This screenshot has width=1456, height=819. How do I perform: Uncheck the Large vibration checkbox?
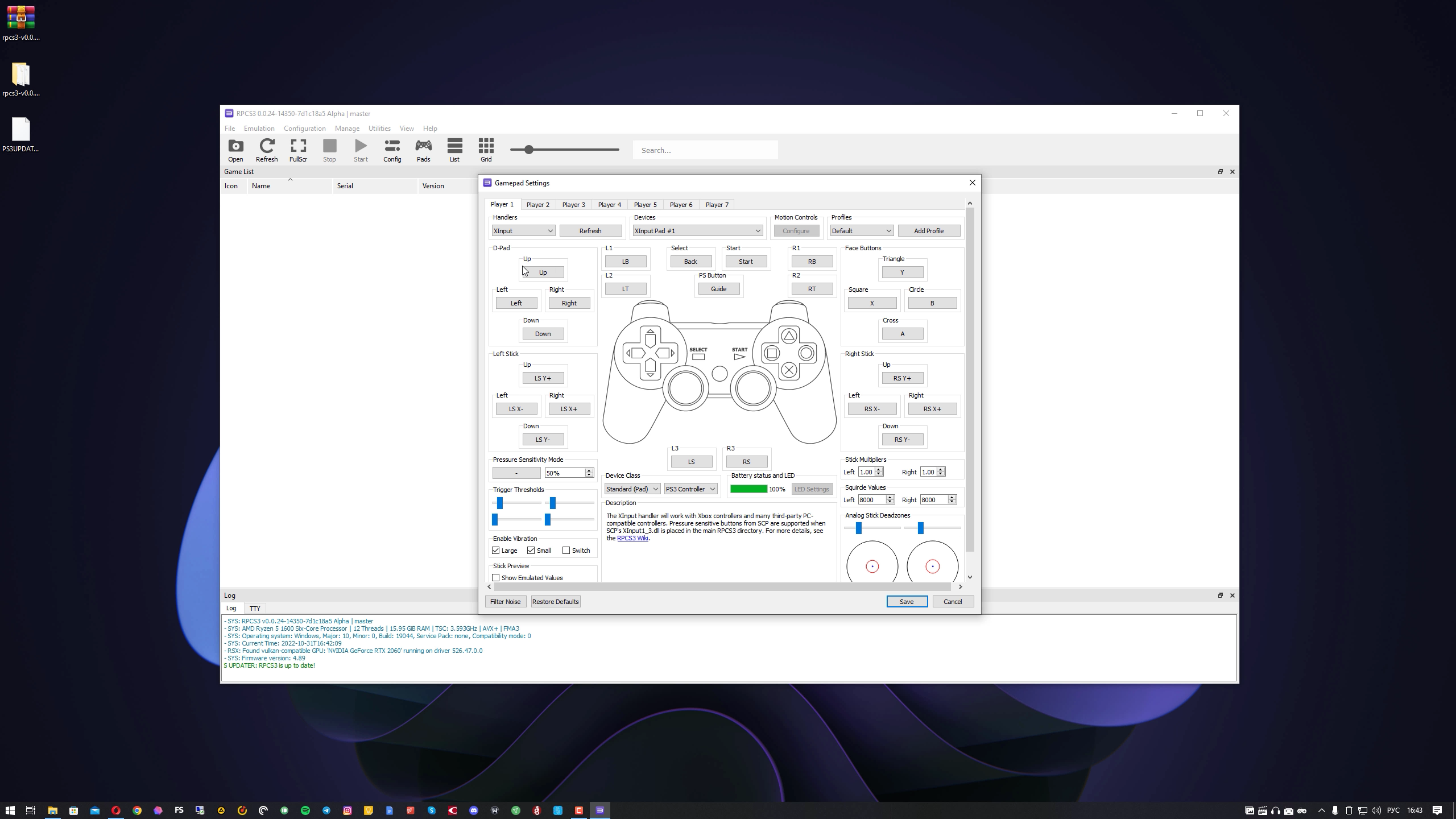(496, 551)
